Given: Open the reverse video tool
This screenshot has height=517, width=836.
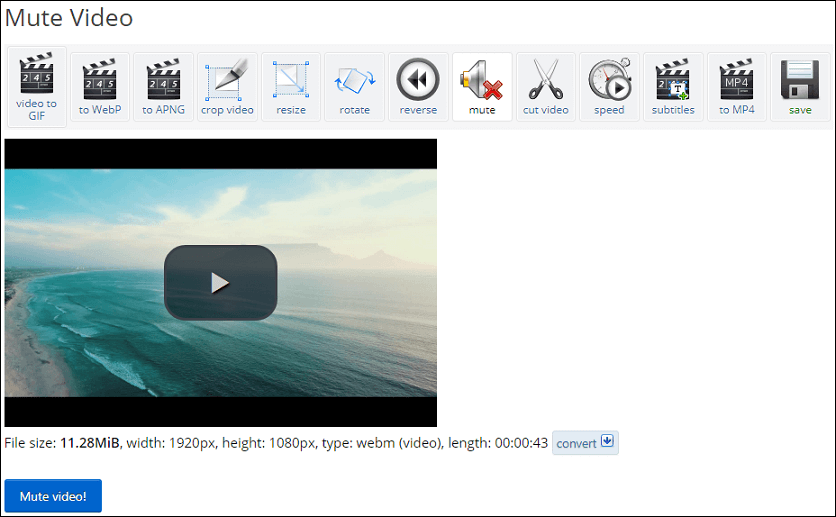Looking at the screenshot, I should (418, 87).
